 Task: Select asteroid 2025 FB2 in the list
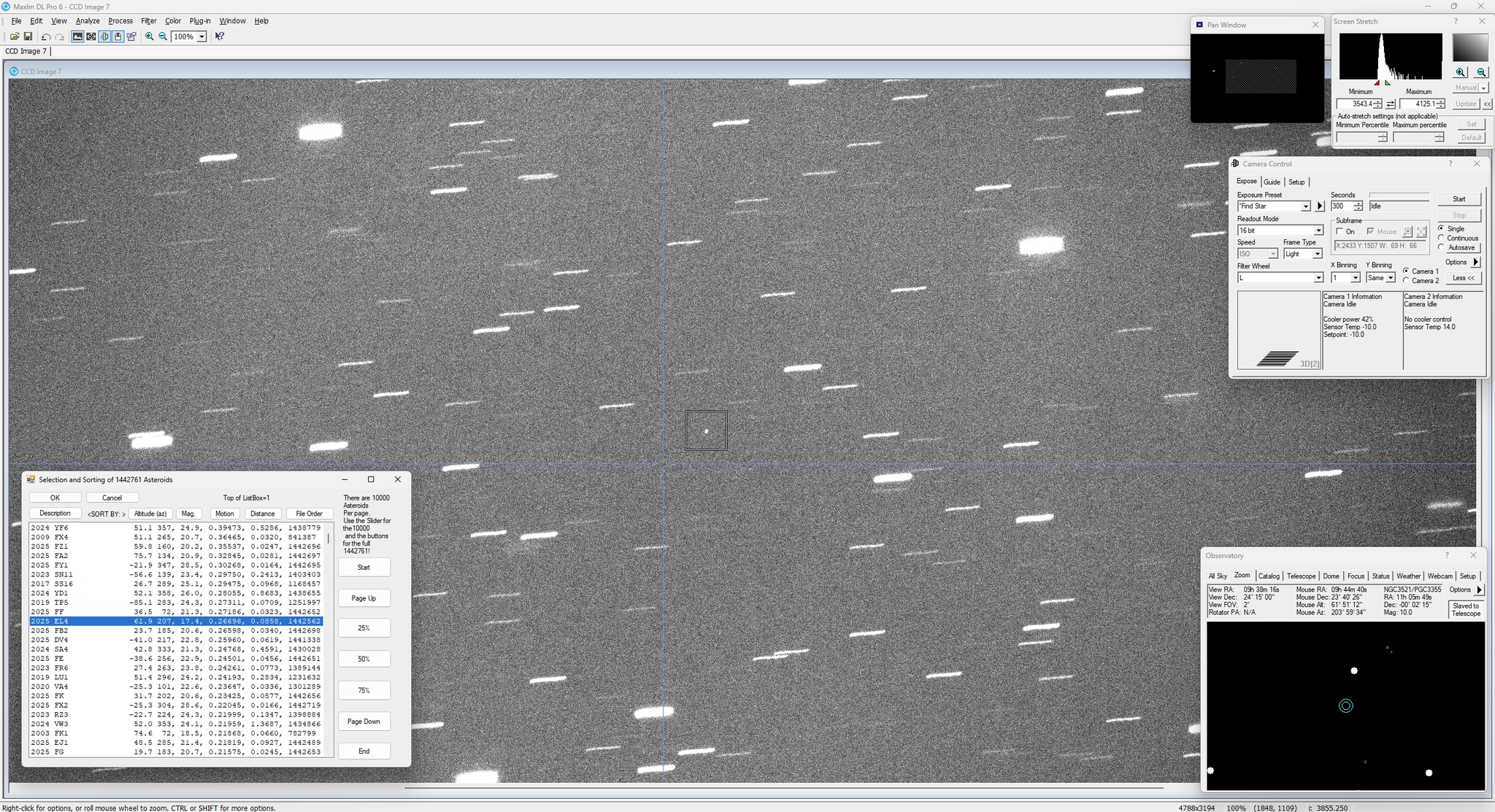(146, 630)
